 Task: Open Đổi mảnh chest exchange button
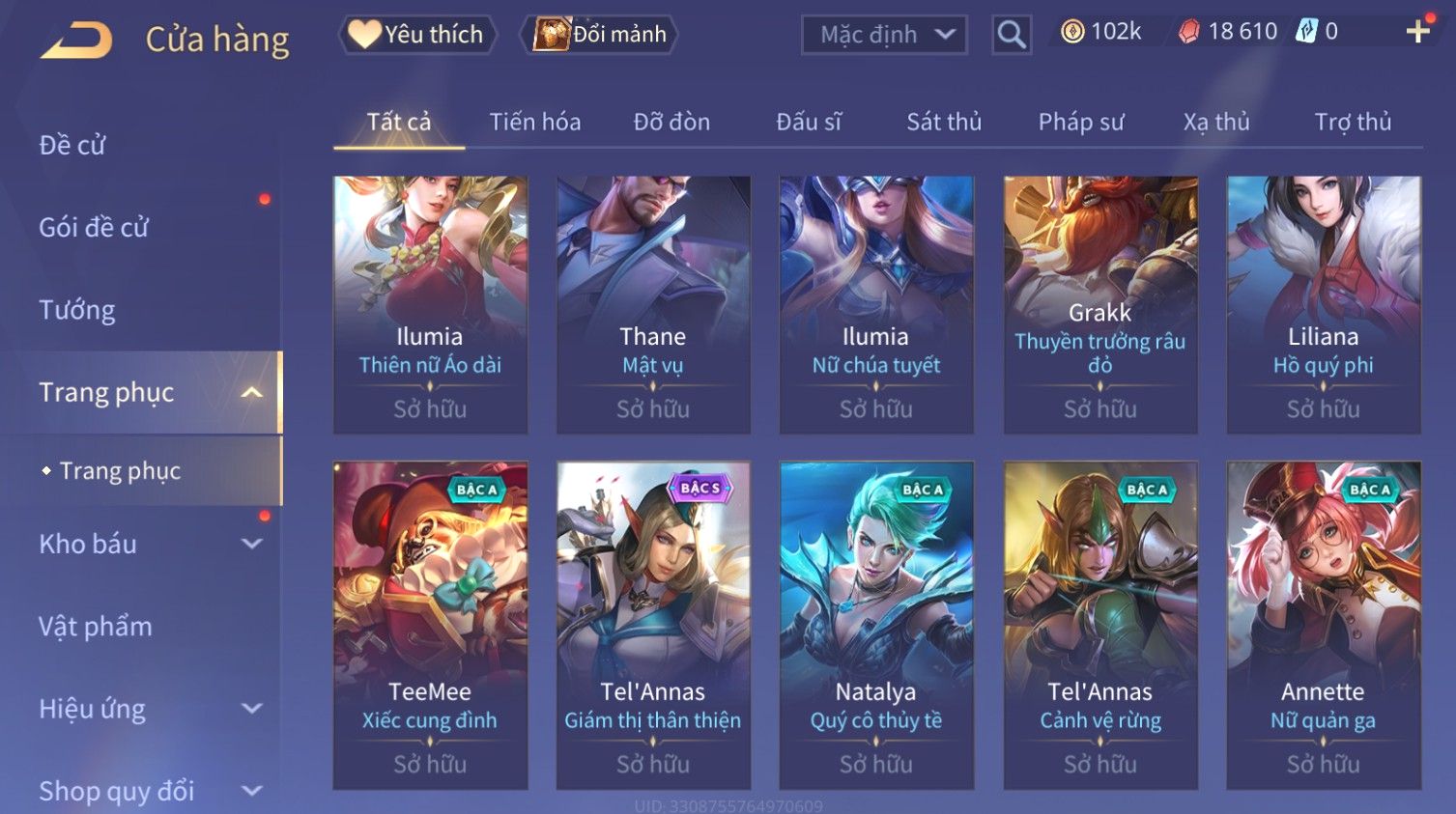pos(599,35)
